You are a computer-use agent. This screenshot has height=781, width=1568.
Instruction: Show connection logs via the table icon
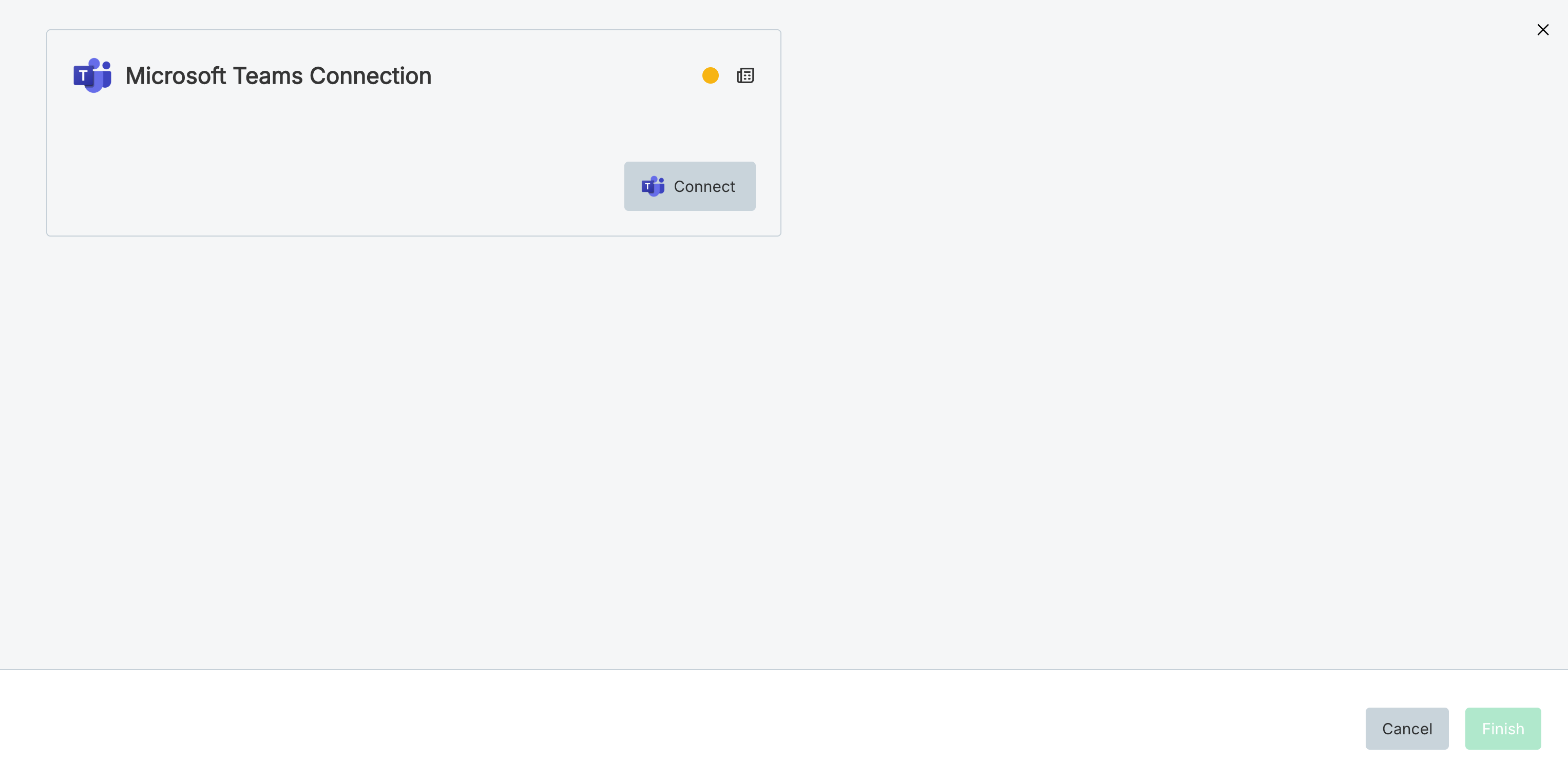(745, 75)
